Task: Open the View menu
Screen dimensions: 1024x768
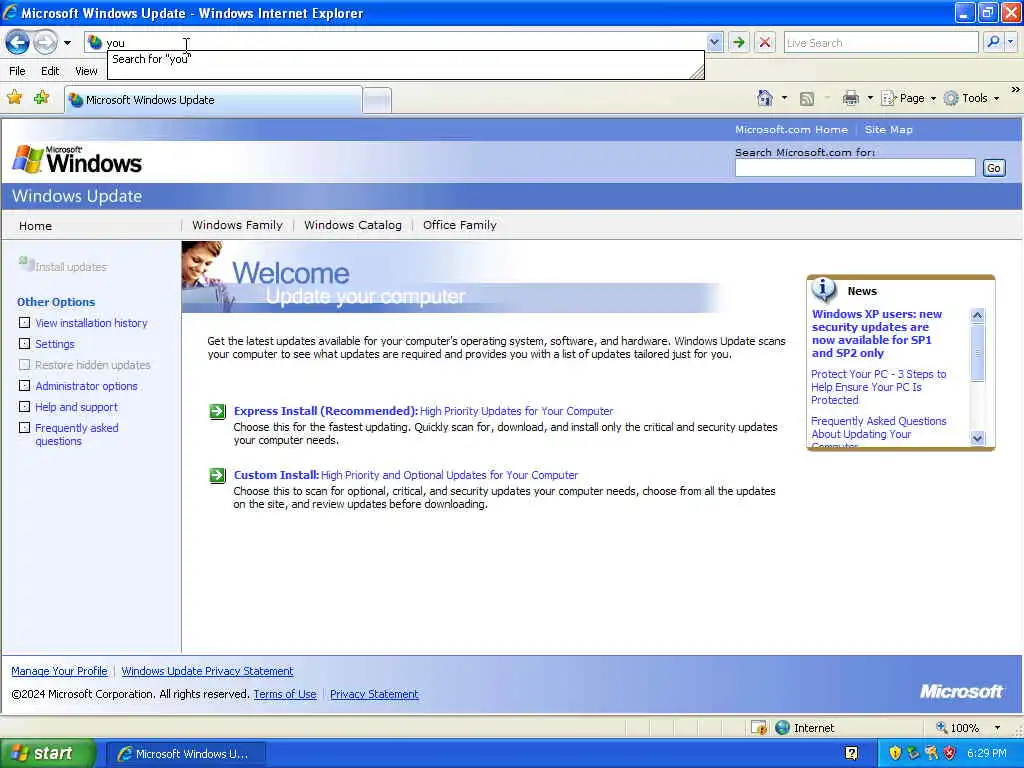Action: coord(86,71)
